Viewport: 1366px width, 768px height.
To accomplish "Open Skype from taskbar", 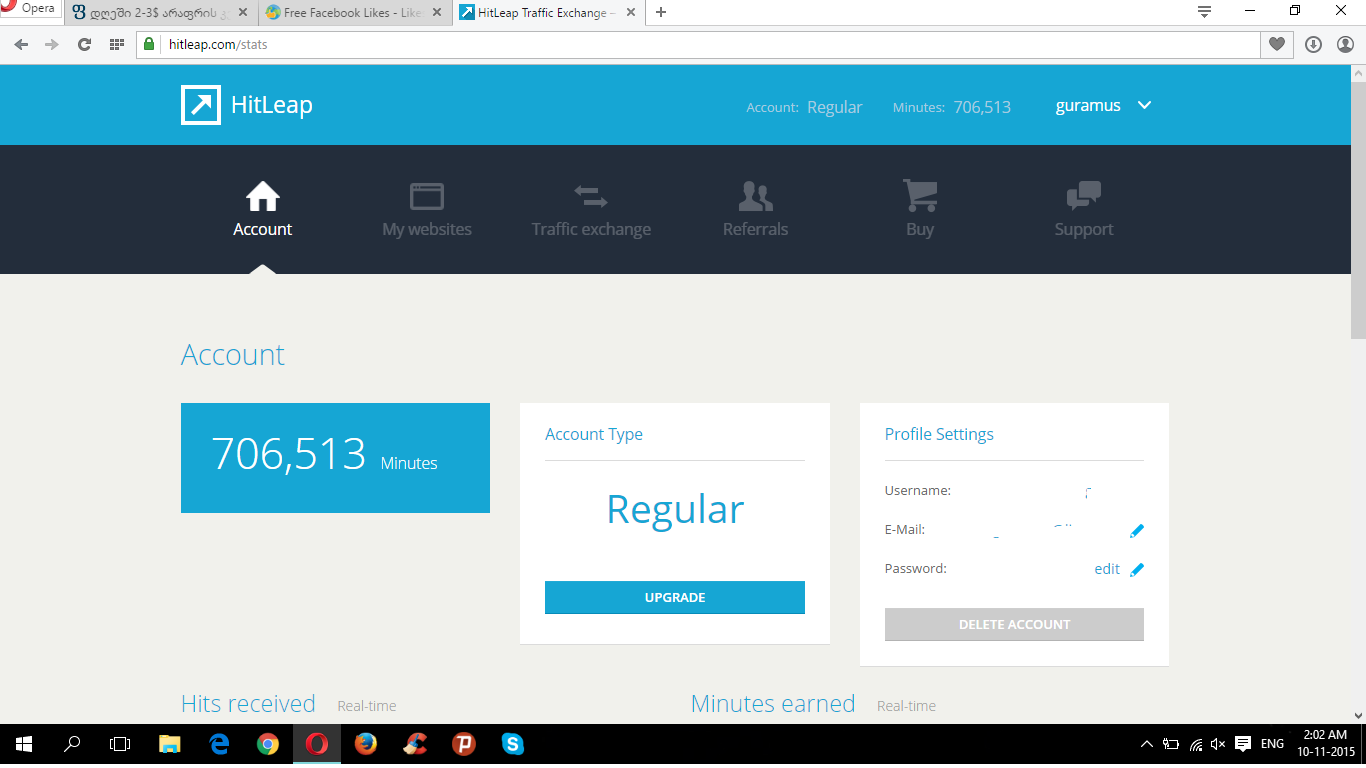I will point(513,744).
